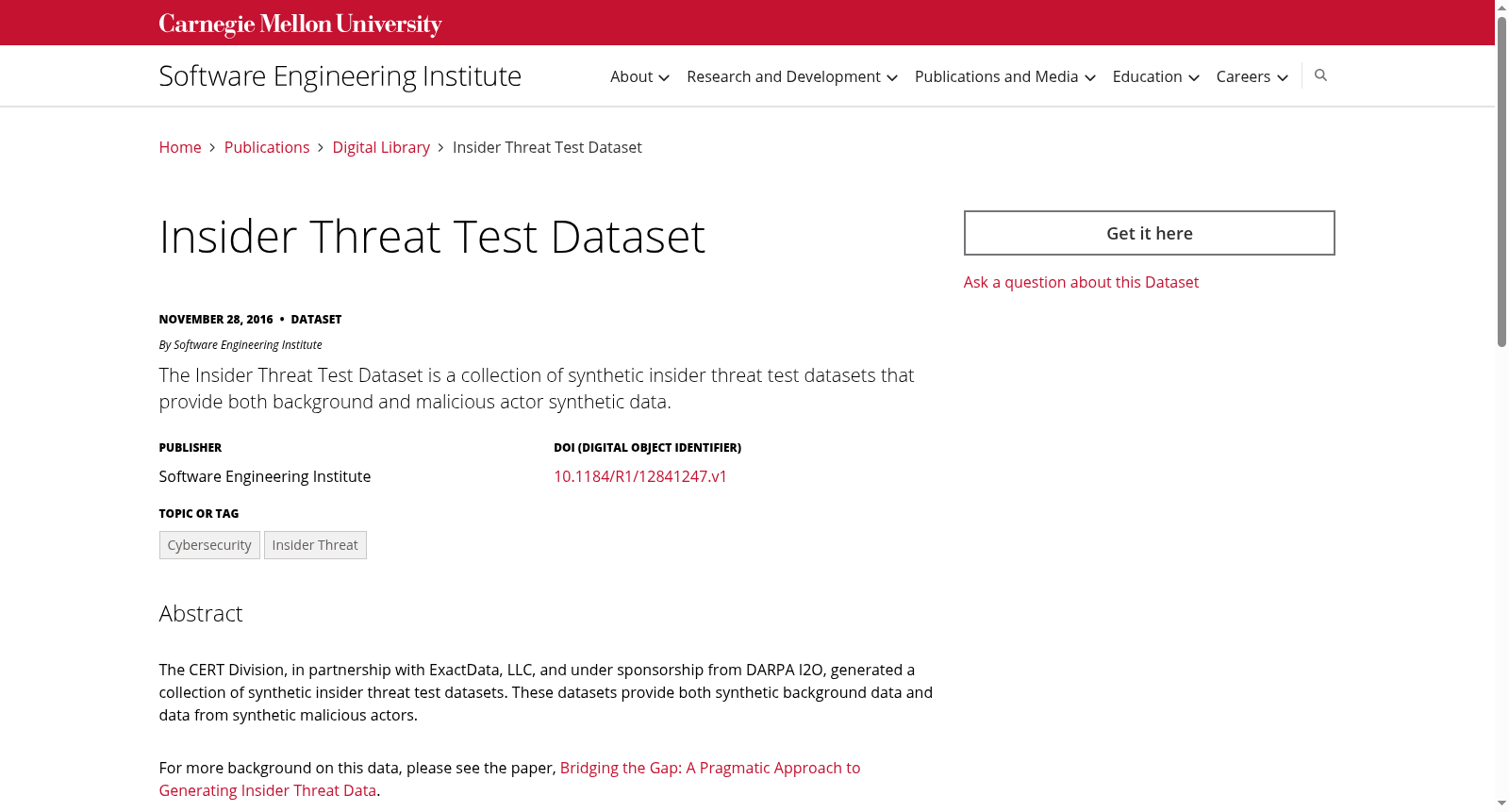Click the search magnifier icon

click(x=1320, y=75)
